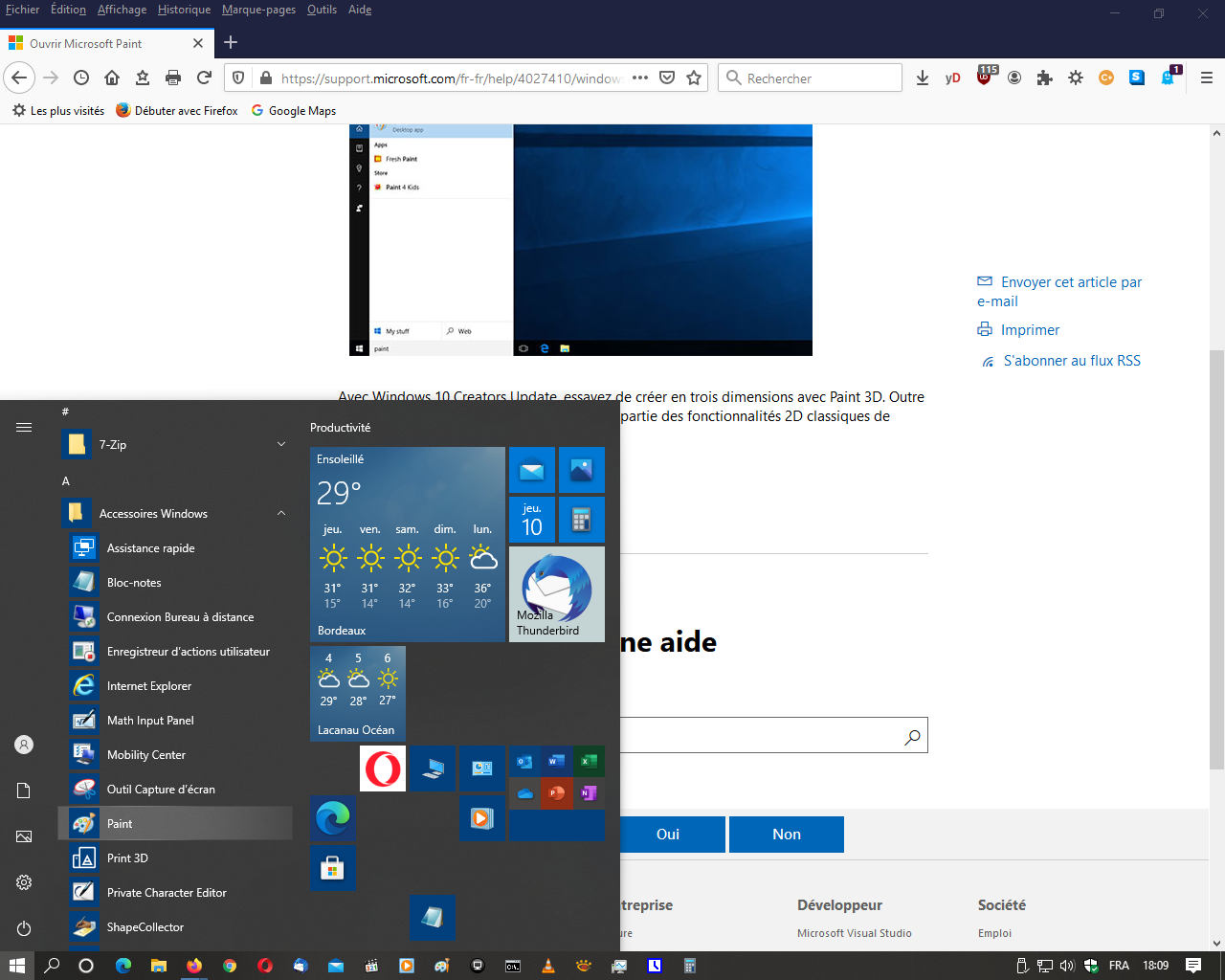Open the Word tile in Office group
Screen dimensions: 1225x980
(x=557, y=762)
